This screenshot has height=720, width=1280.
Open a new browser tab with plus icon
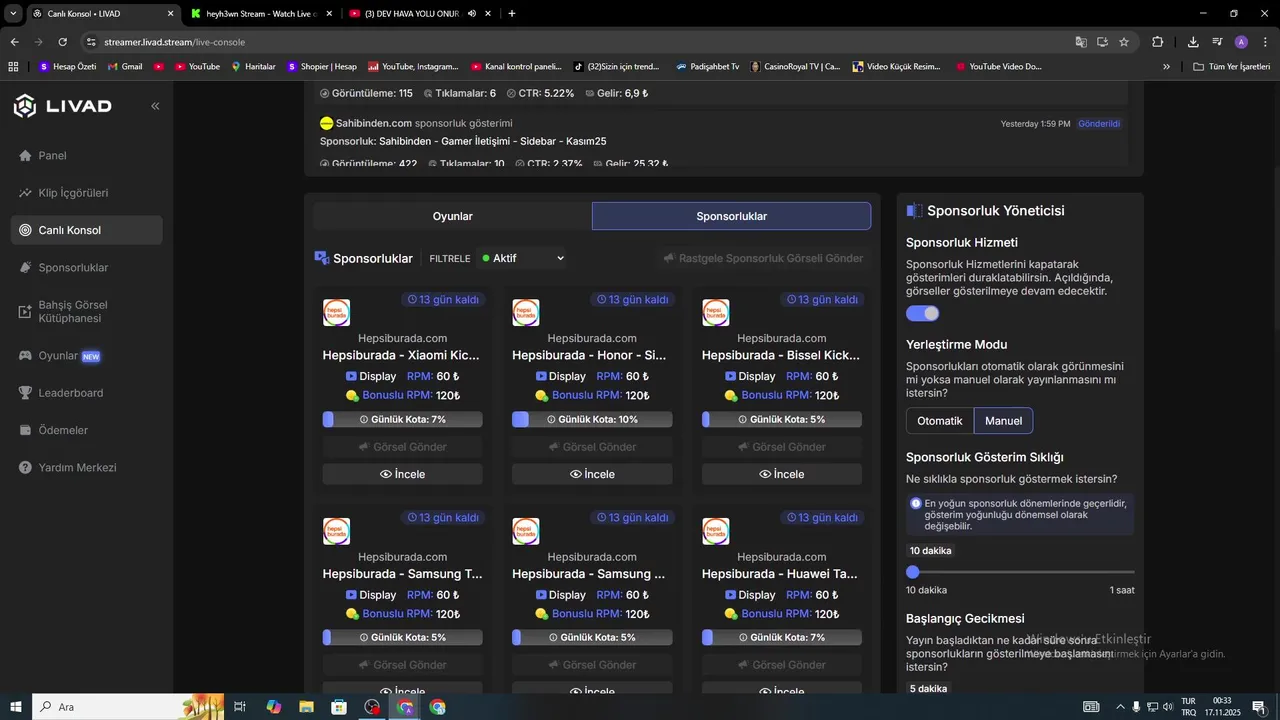(512, 14)
